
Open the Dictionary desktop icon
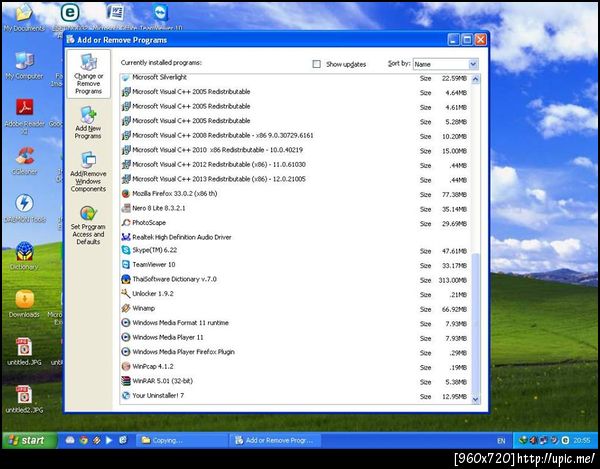click(24, 256)
